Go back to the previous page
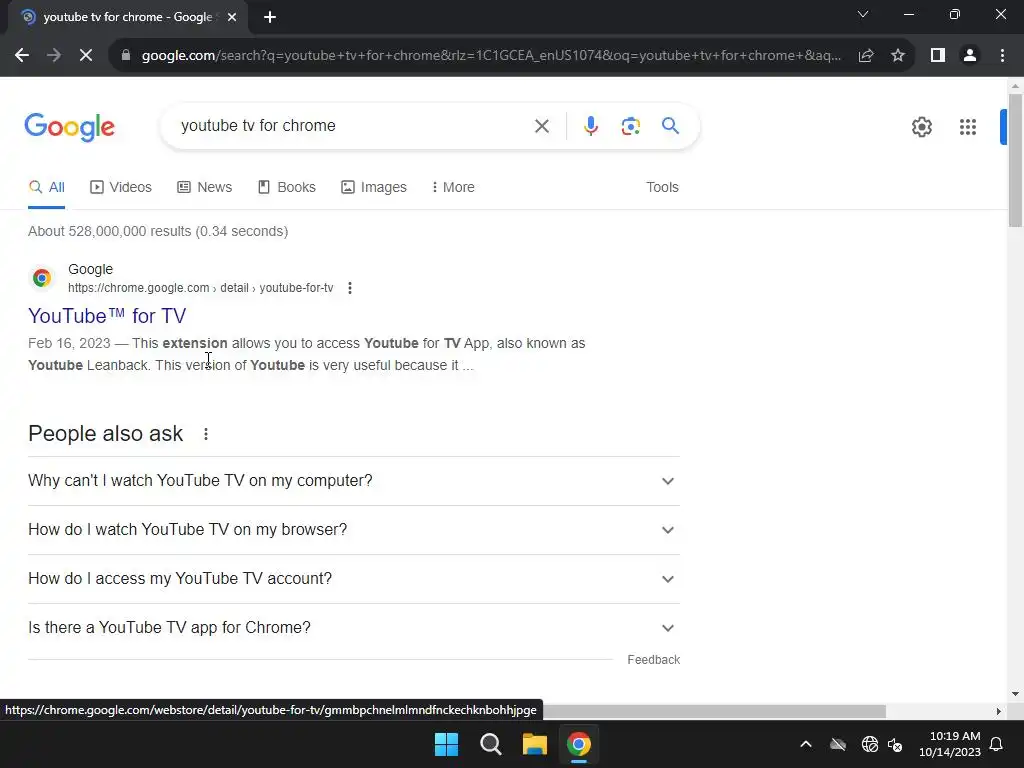Screen dimensions: 1024x768 coord(22,56)
